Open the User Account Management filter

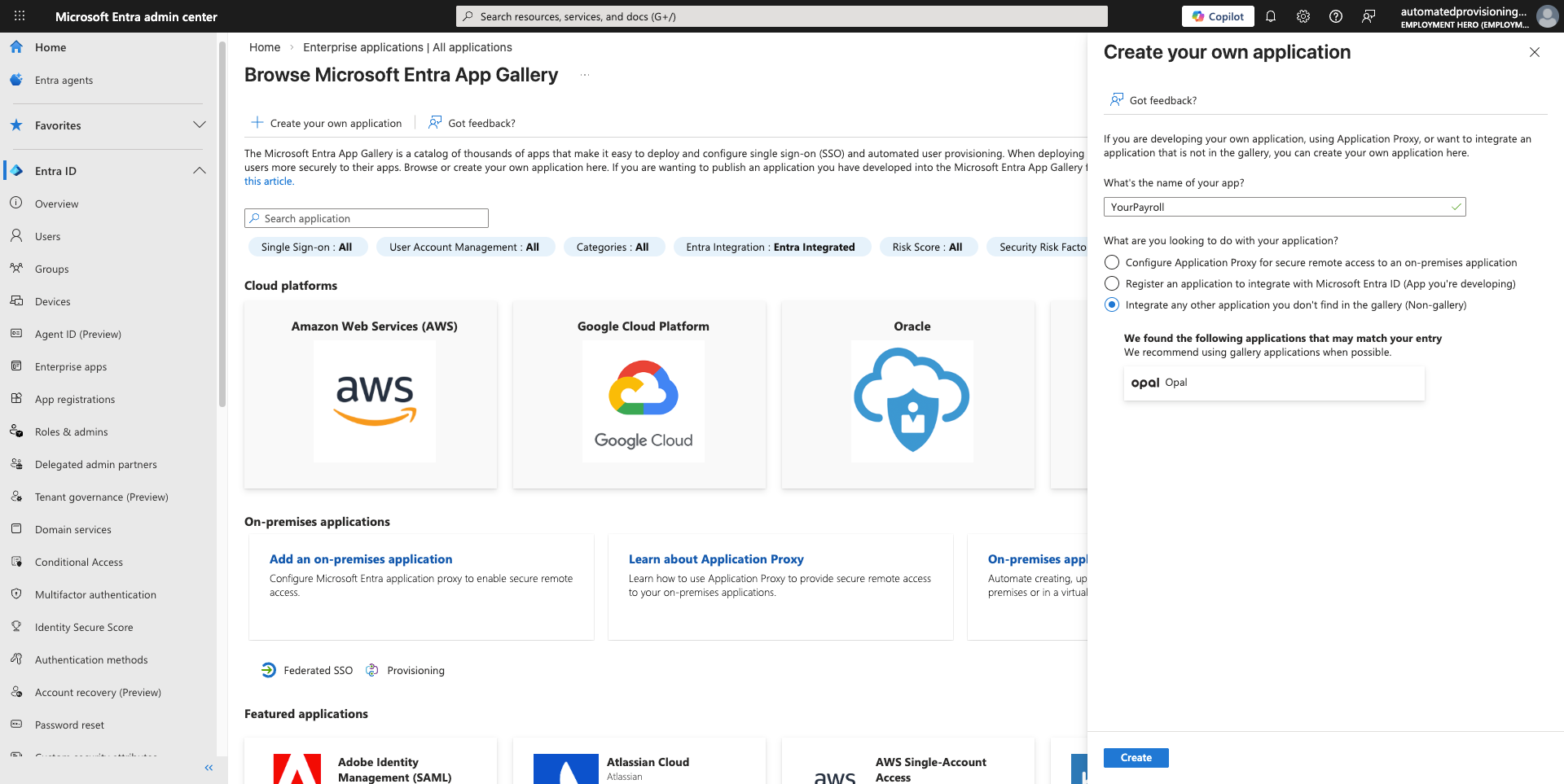click(x=464, y=247)
